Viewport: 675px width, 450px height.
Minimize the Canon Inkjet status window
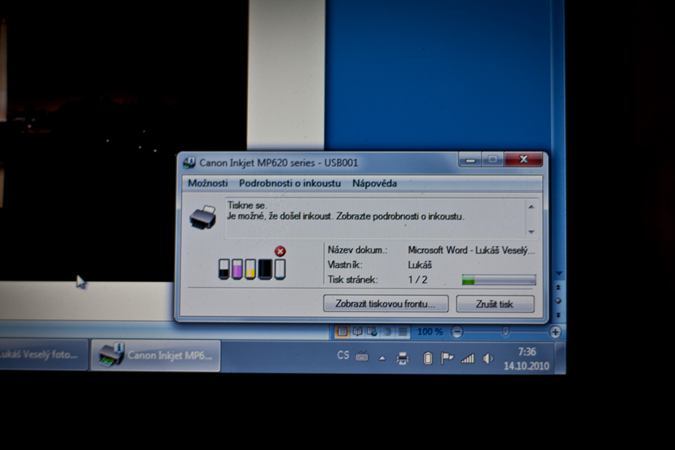[x=470, y=160]
